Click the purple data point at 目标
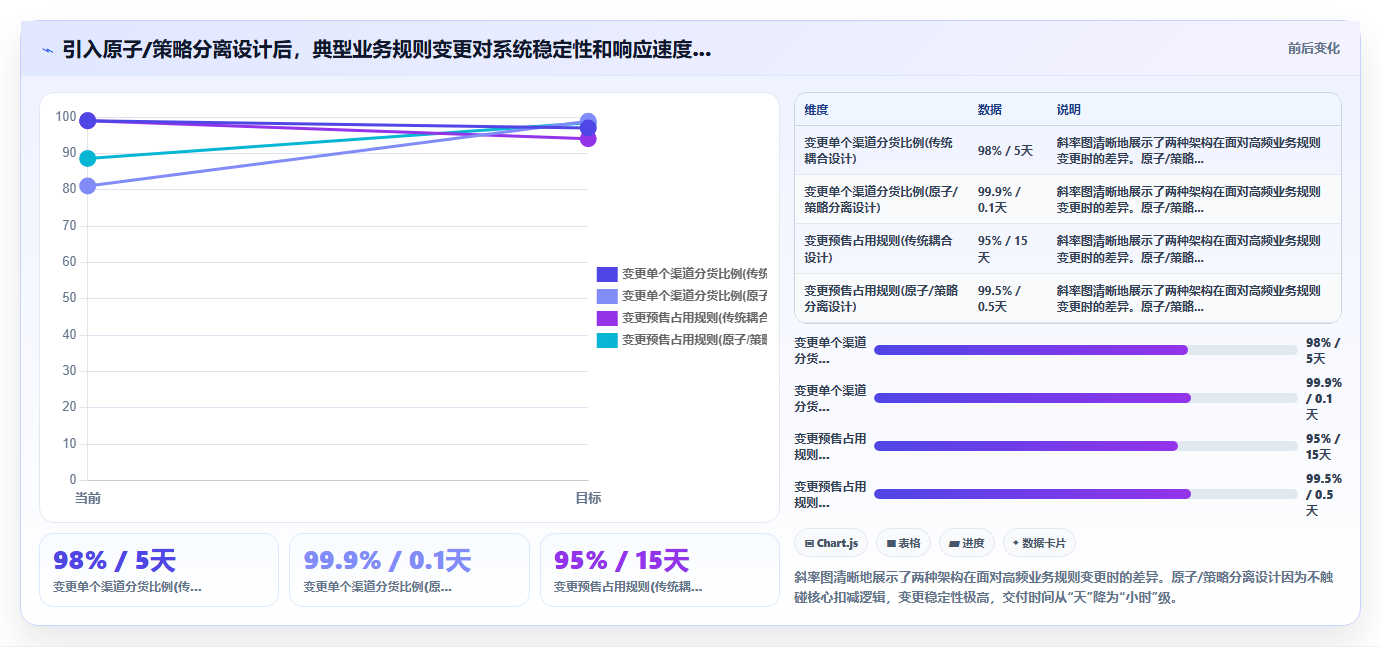The image size is (1381, 647). click(x=588, y=138)
